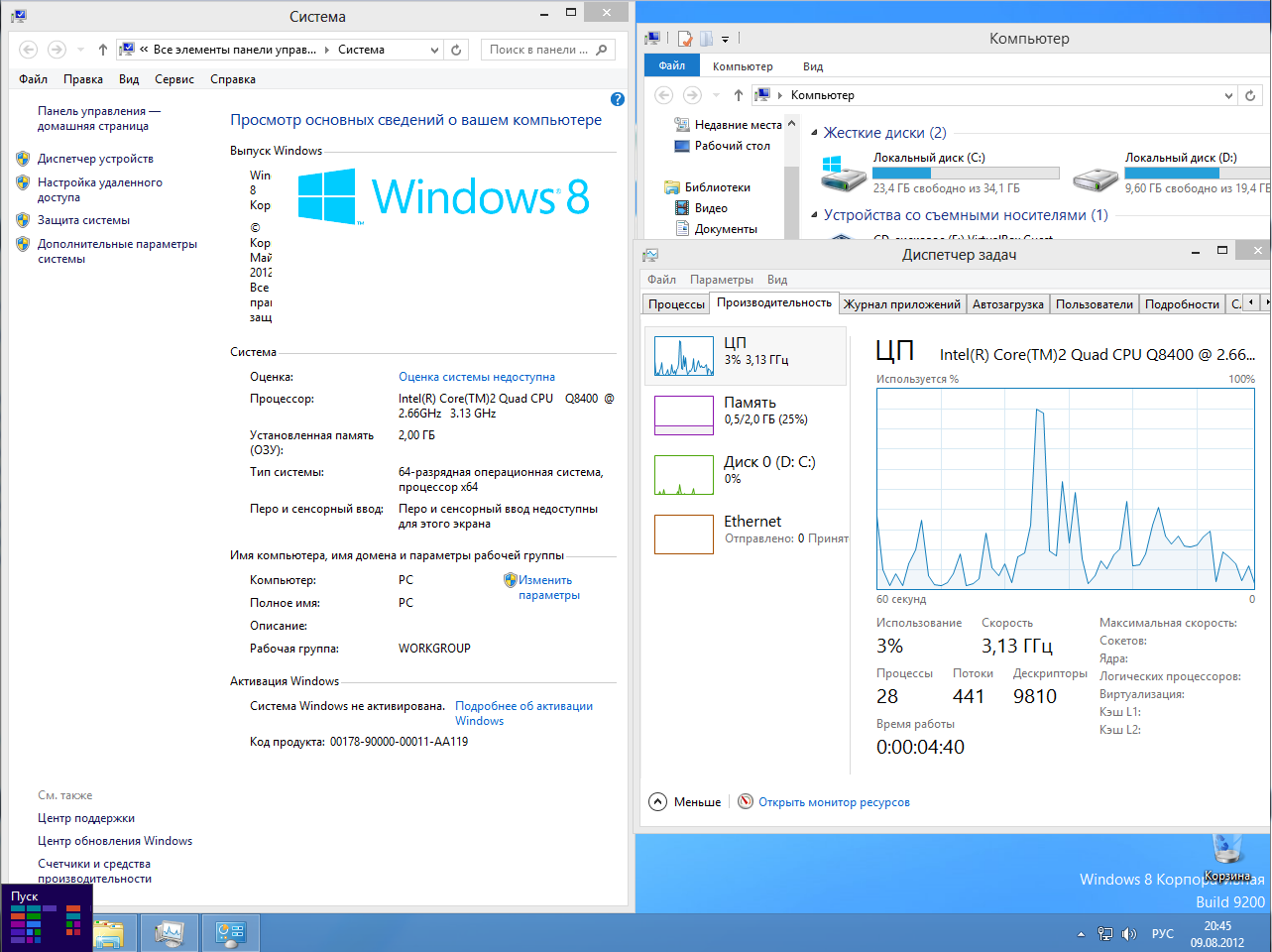This screenshot has width=1272, height=952.
Task: Click the forward arrow in the Компьютер window
Action: point(692,95)
